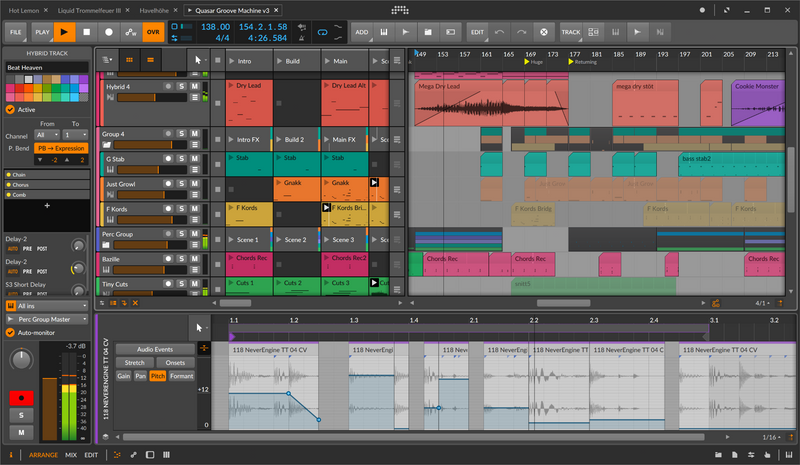Close the Quasar Groove Machine v3 tab
Image resolution: width=800 pixels, height=465 pixels.
tap(276, 10)
